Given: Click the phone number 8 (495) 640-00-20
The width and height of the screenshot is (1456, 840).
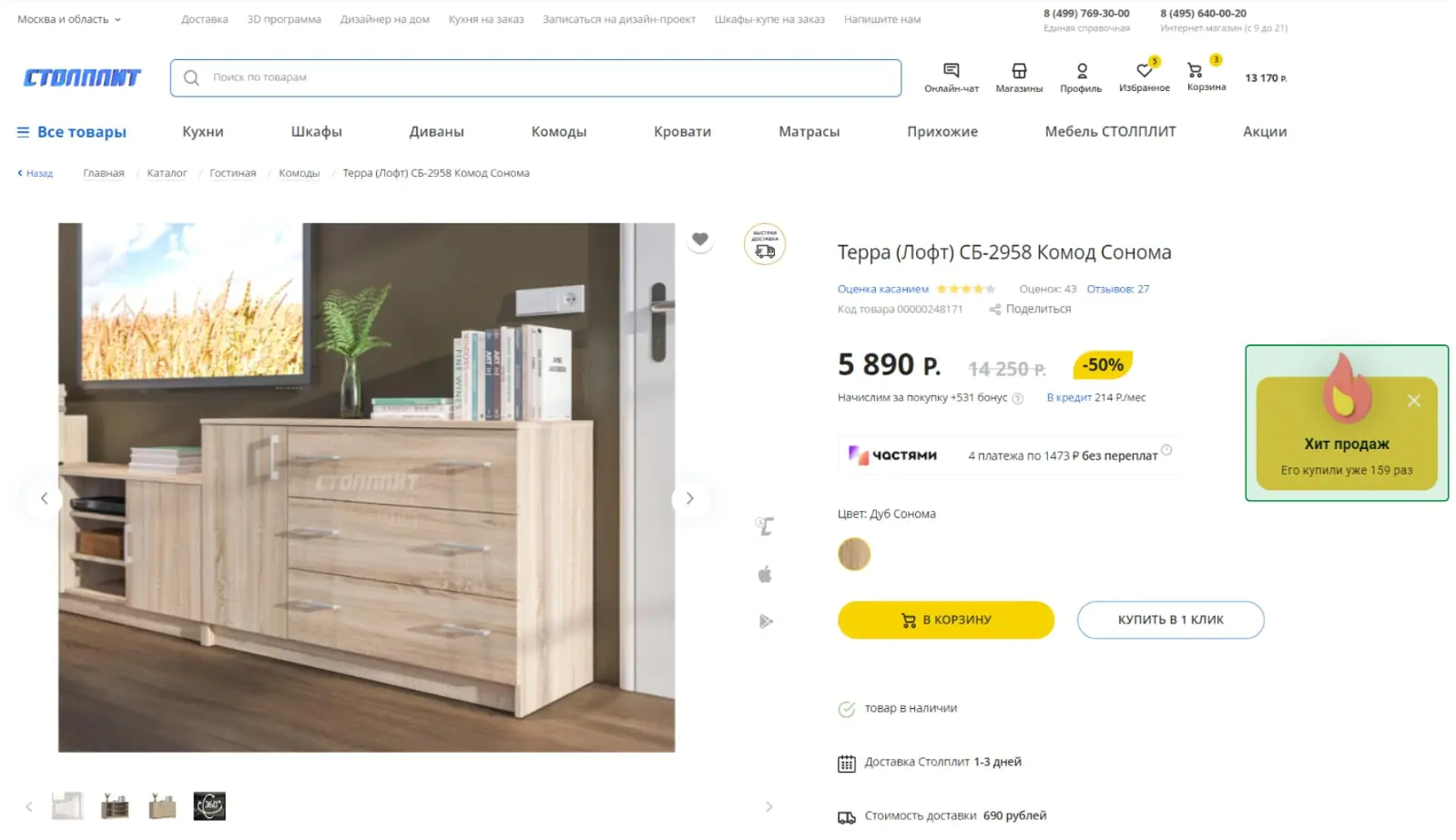Looking at the screenshot, I should tap(1203, 14).
